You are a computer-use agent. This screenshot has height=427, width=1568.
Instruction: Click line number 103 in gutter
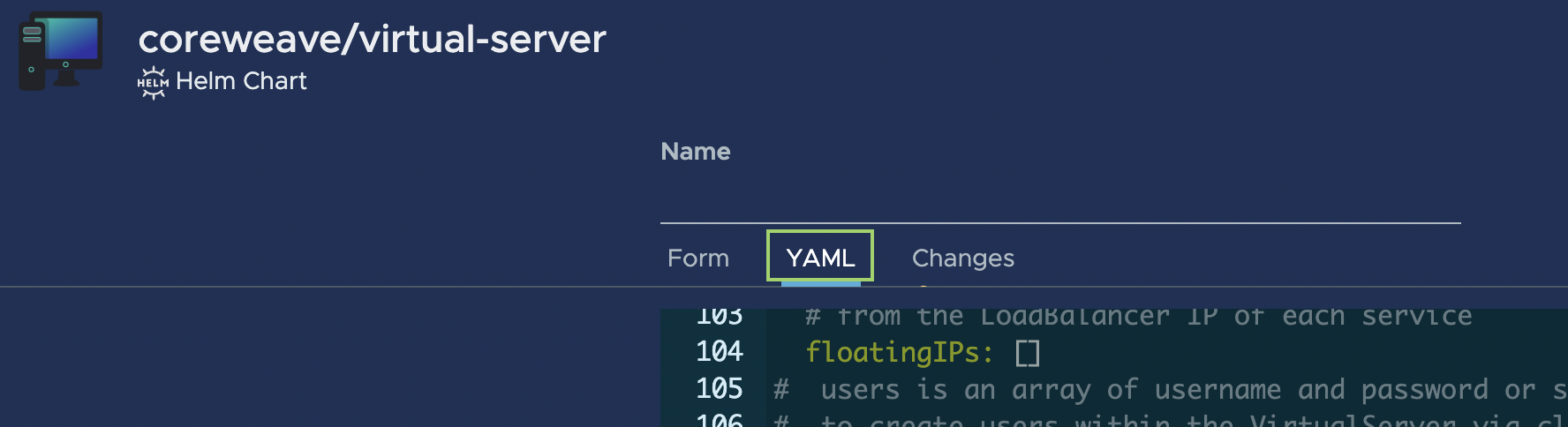[x=720, y=318]
